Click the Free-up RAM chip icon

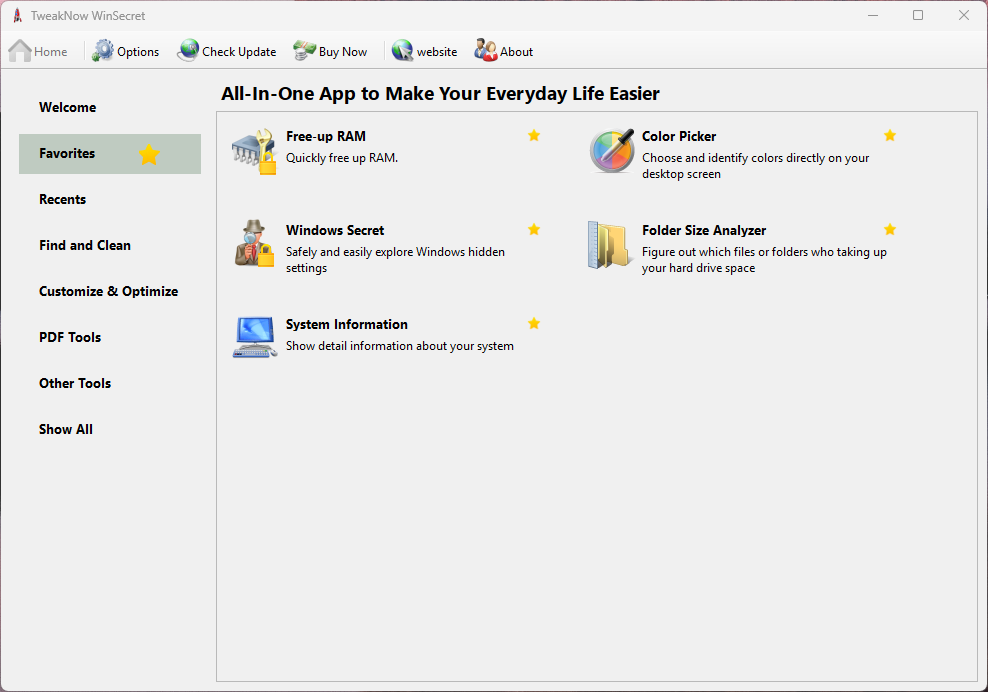click(x=254, y=152)
